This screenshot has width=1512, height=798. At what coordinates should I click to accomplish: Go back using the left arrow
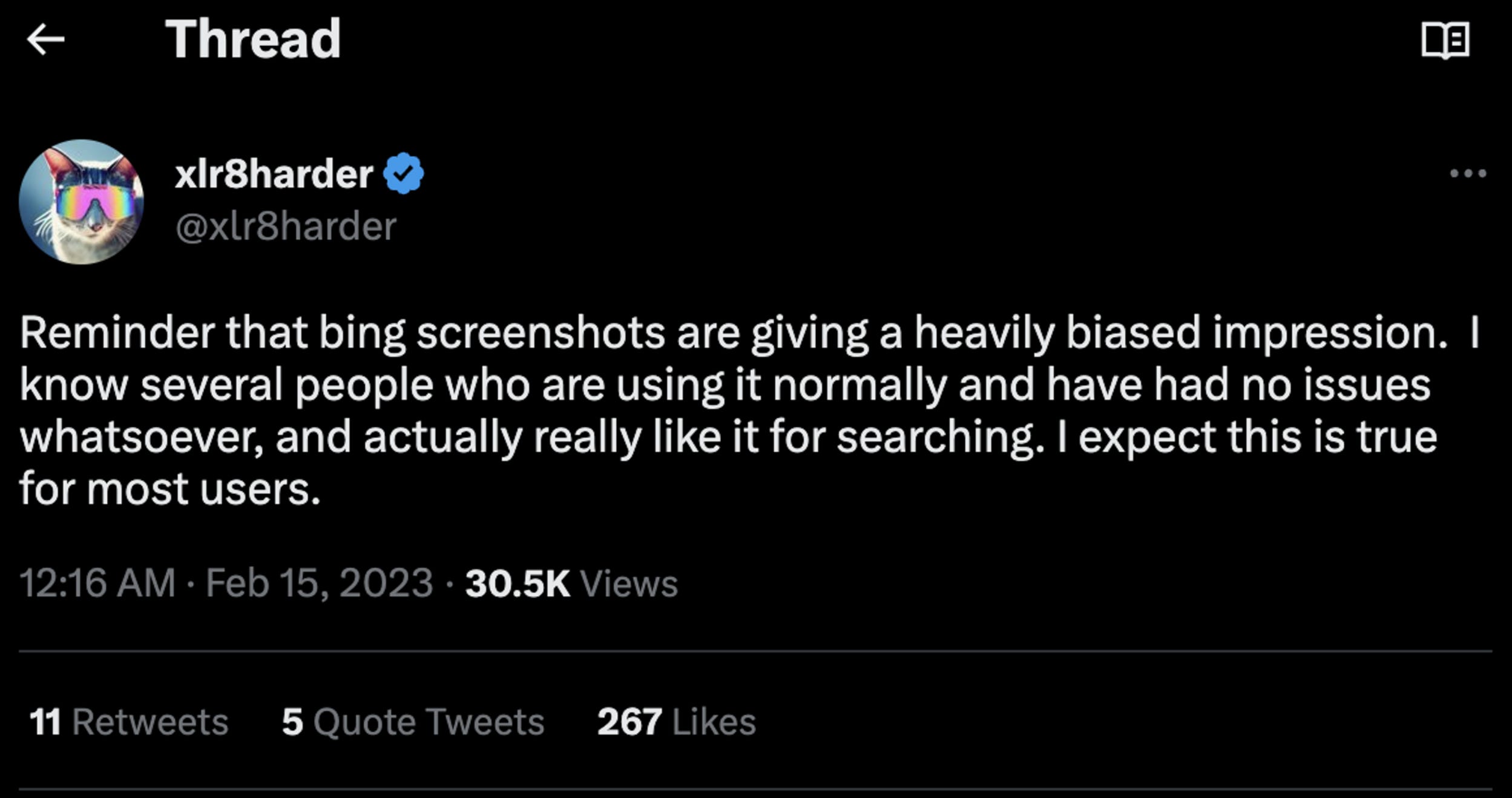(x=45, y=39)
